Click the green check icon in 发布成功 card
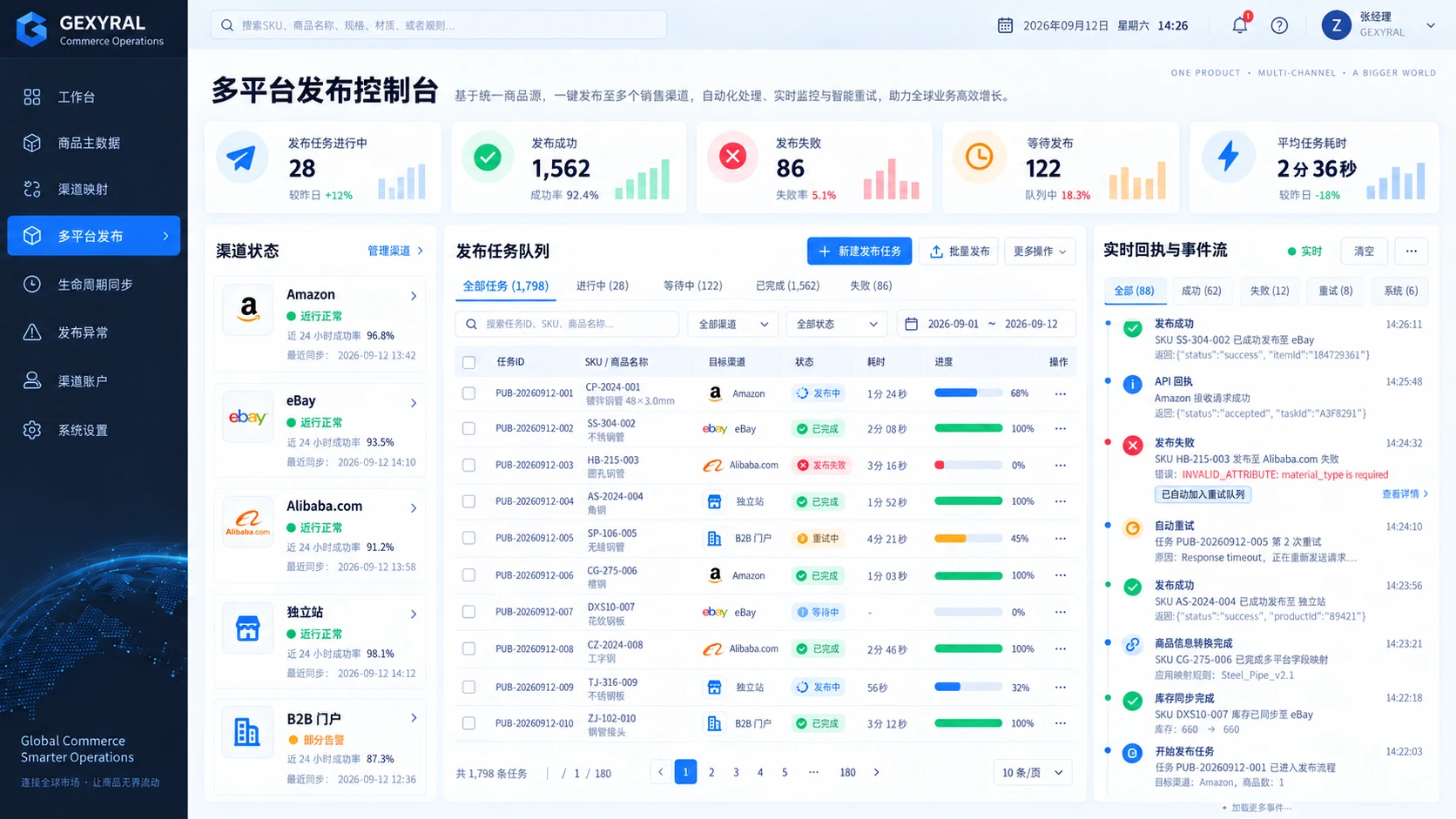The height and width of the screenshot is (819, 1456). (x=488, y=157)
